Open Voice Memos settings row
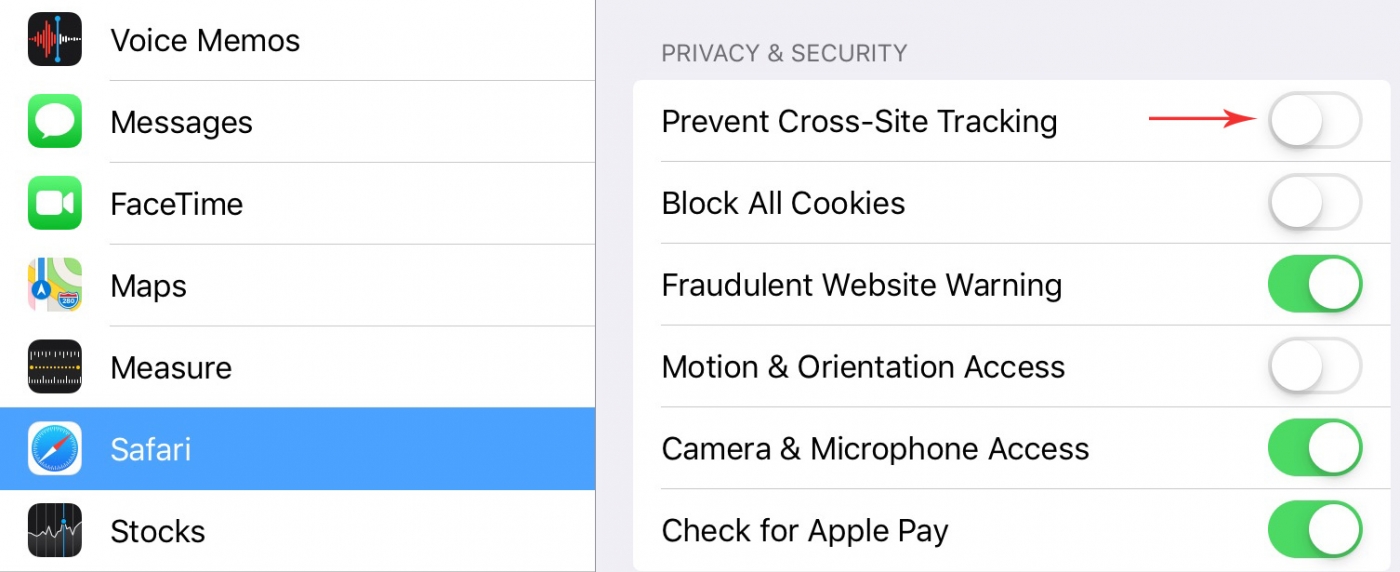Viewport: 1400px width, 572px height. [298, 40]
